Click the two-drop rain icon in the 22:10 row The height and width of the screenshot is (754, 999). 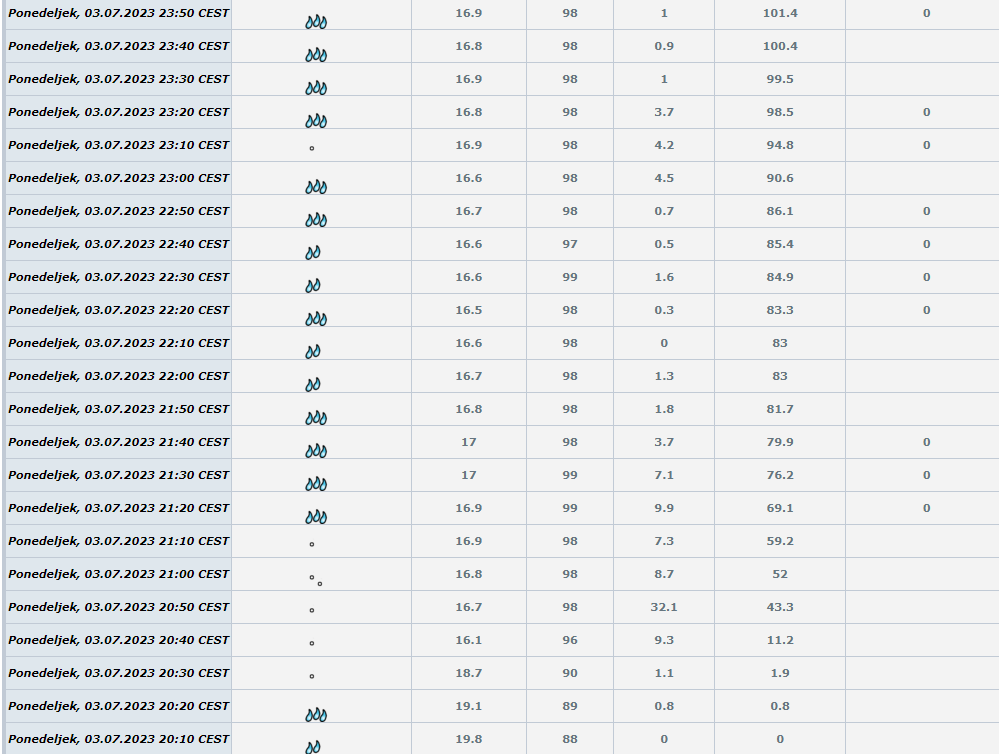click(x=313, y=352)
